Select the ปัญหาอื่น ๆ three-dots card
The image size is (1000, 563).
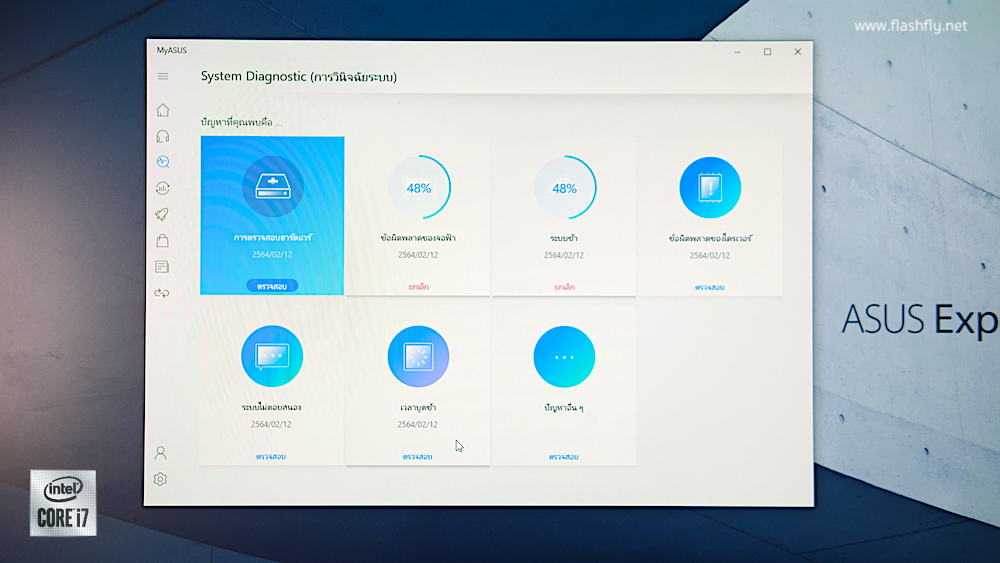pos(564,357)
